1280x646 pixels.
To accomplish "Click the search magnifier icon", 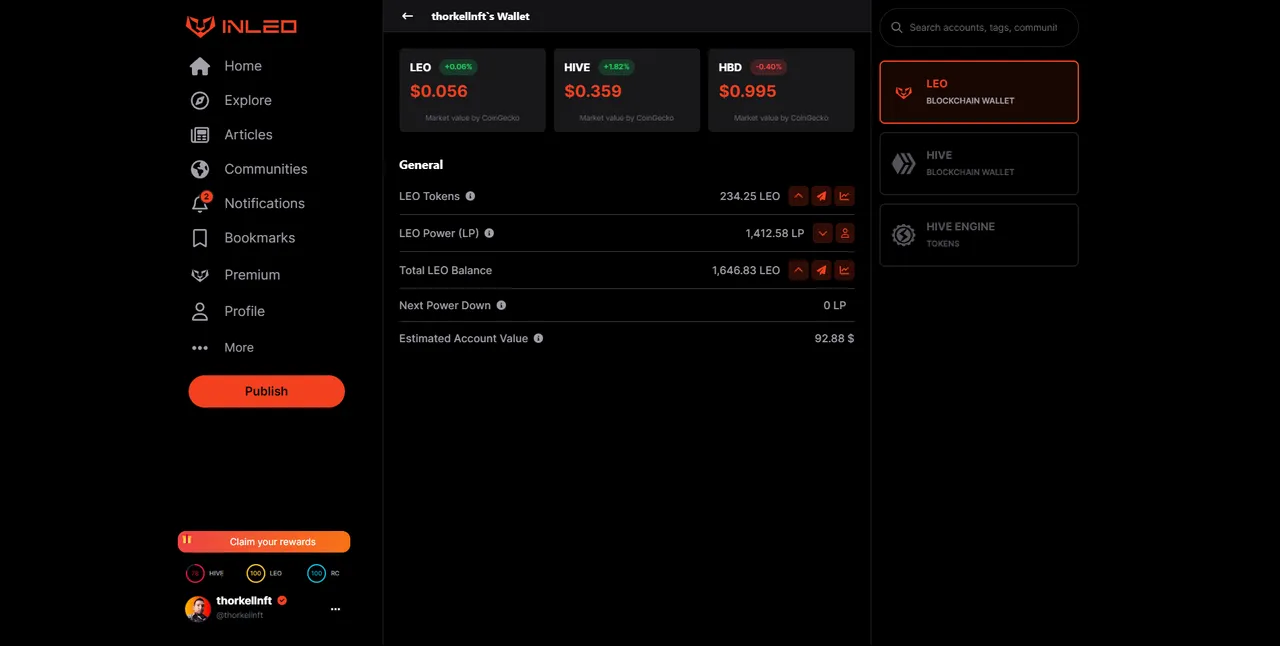I will click(x=897, y=28).
